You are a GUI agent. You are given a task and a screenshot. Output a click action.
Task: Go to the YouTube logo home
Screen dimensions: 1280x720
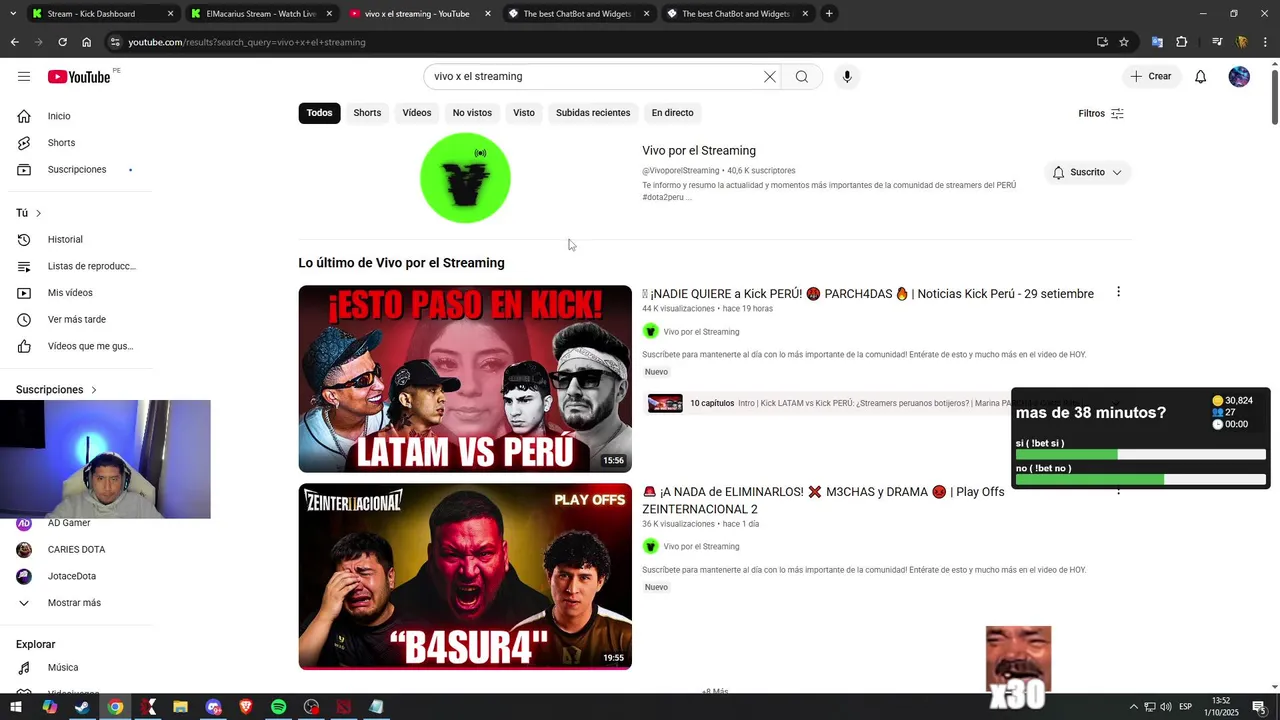click(79, 77)
